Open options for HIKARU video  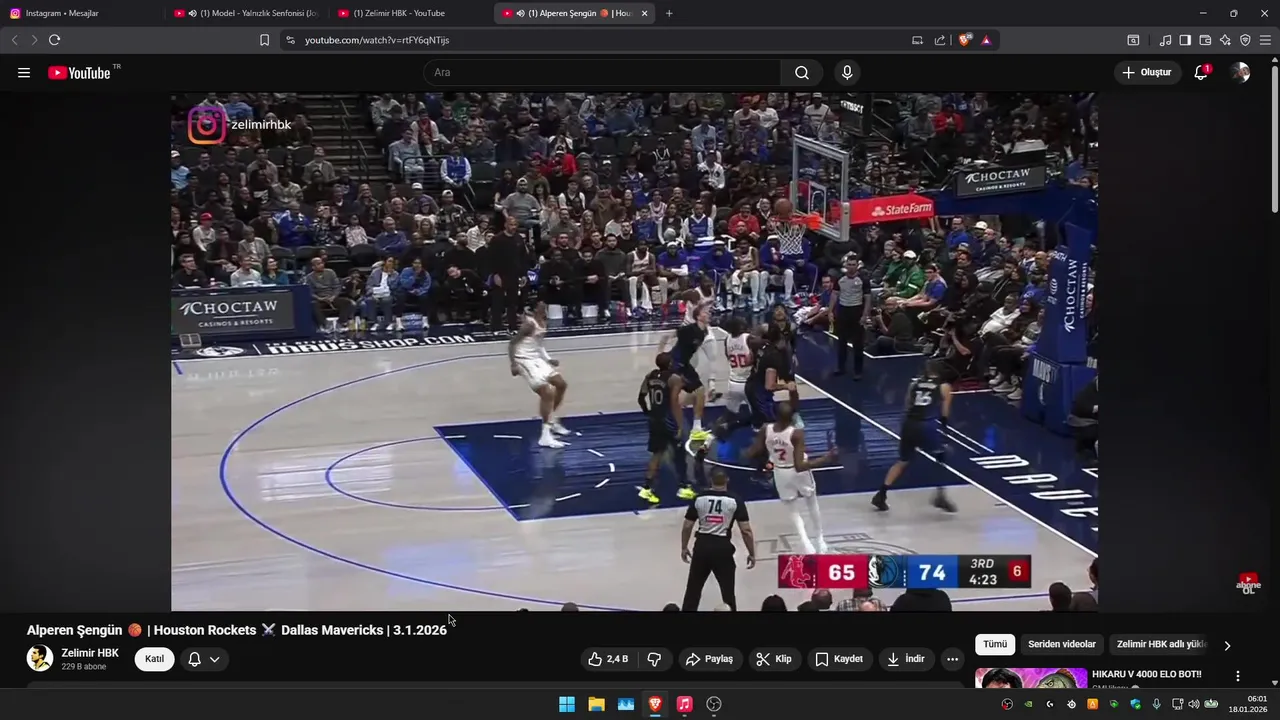tap(1238, 676)
